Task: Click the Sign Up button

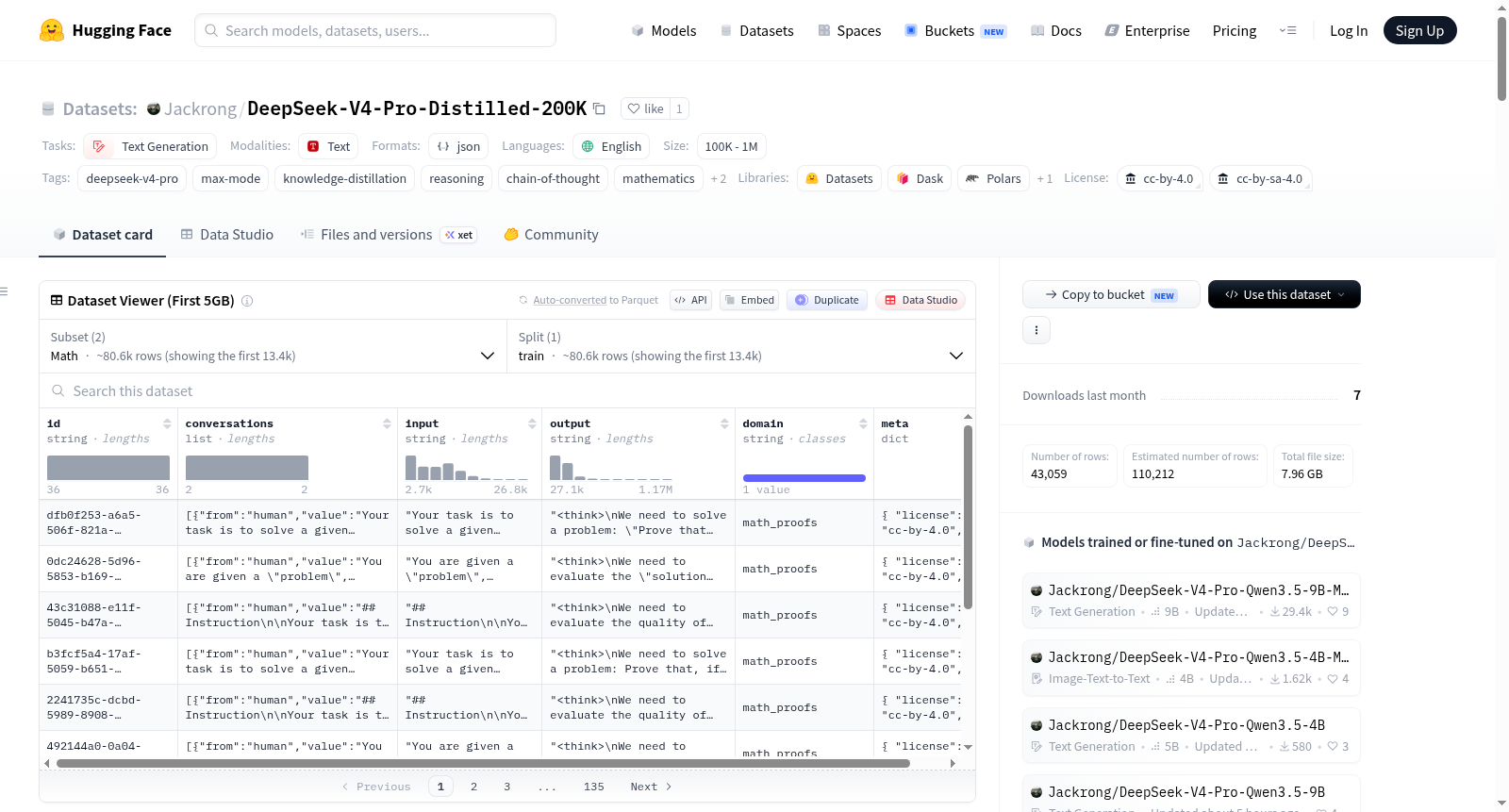Action: pos(1420,30)
